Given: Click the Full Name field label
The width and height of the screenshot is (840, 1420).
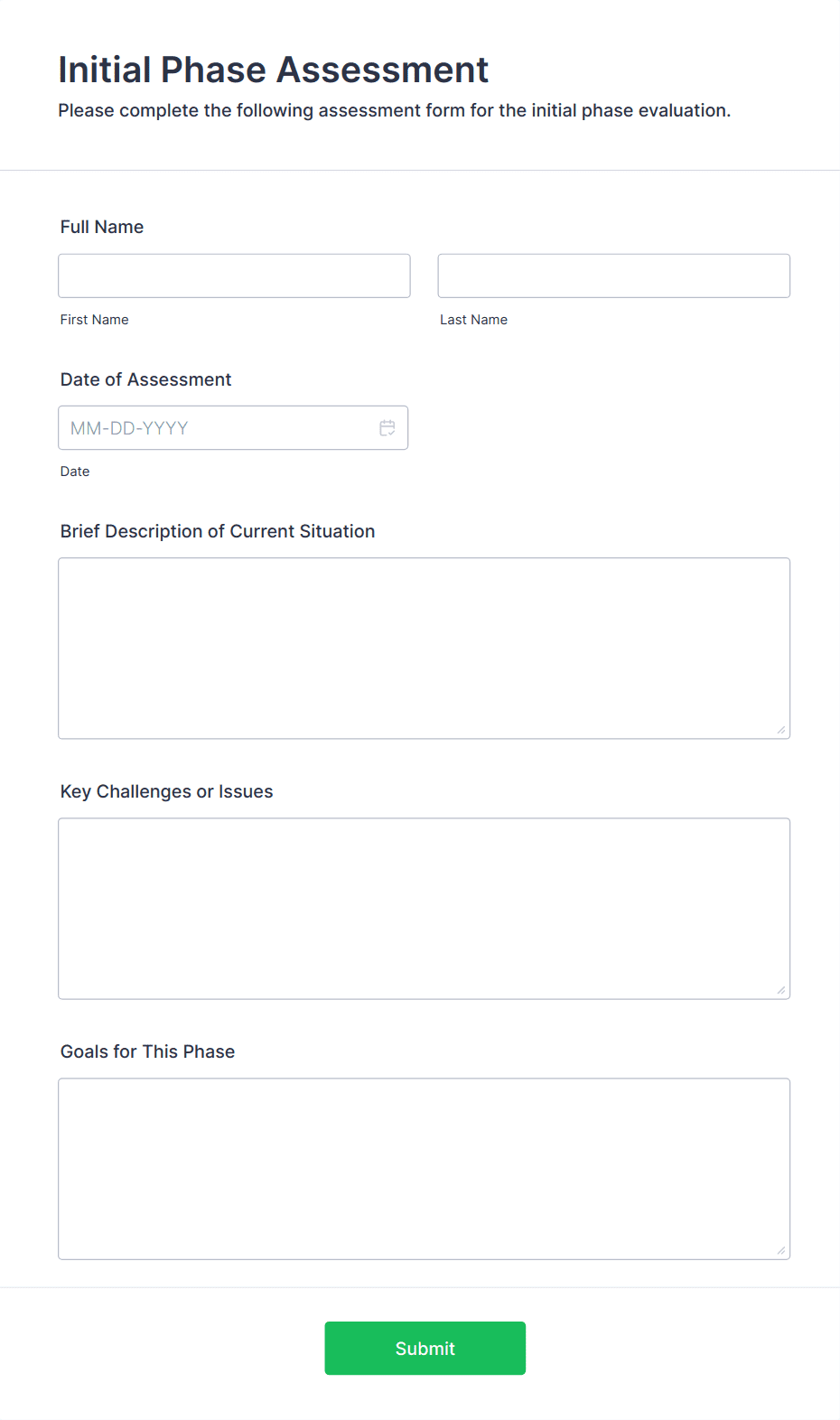Looking at the screenshot, I should point(101,227).
